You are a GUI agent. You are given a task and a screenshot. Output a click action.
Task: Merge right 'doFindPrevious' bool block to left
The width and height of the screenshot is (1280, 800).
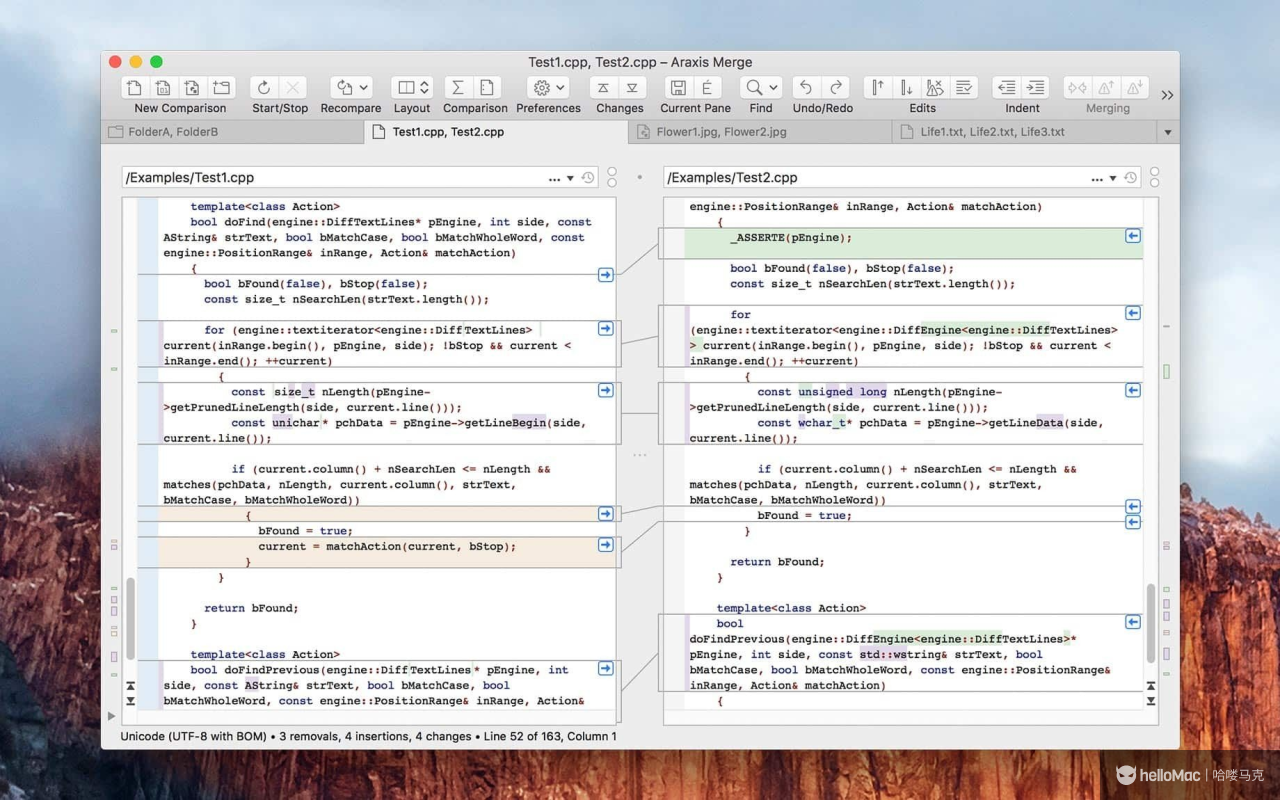1133,622
